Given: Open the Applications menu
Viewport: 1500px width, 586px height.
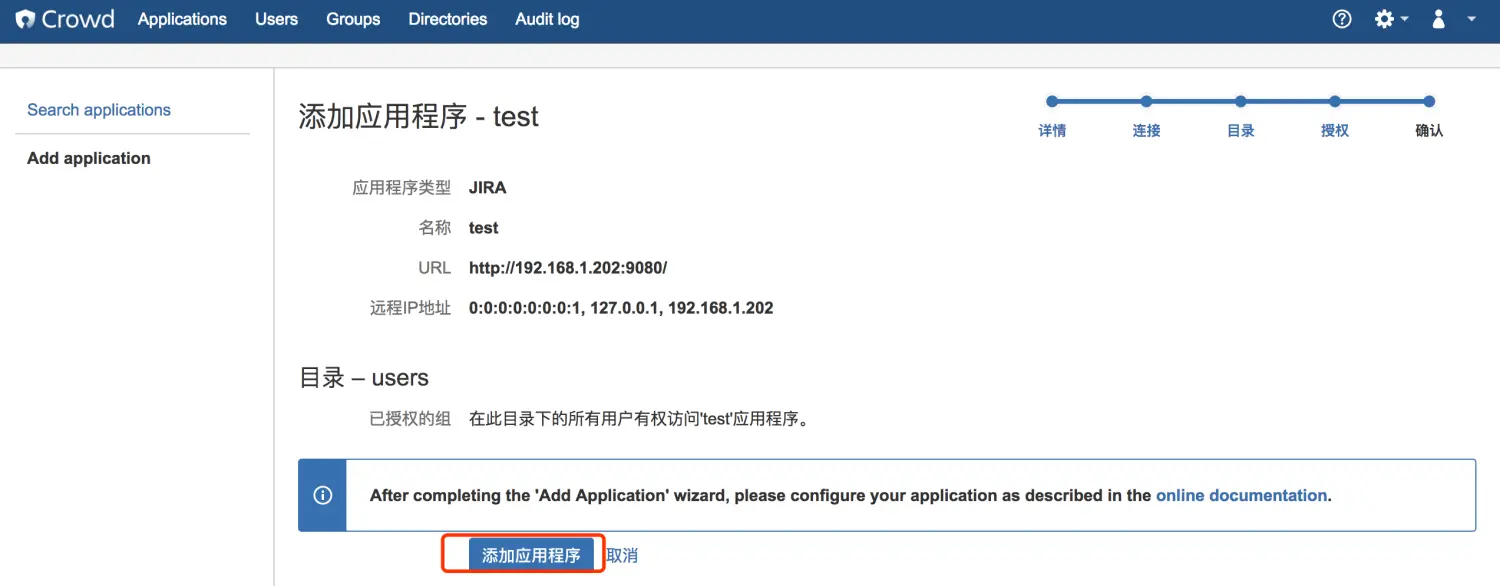Looking at the screenshot, I should (x=182, y=20).
